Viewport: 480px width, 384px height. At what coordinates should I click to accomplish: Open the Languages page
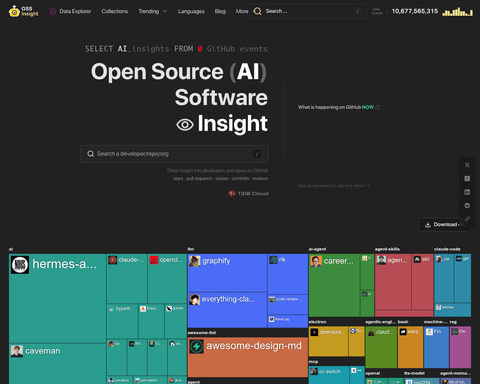click(x=191, y=11)
